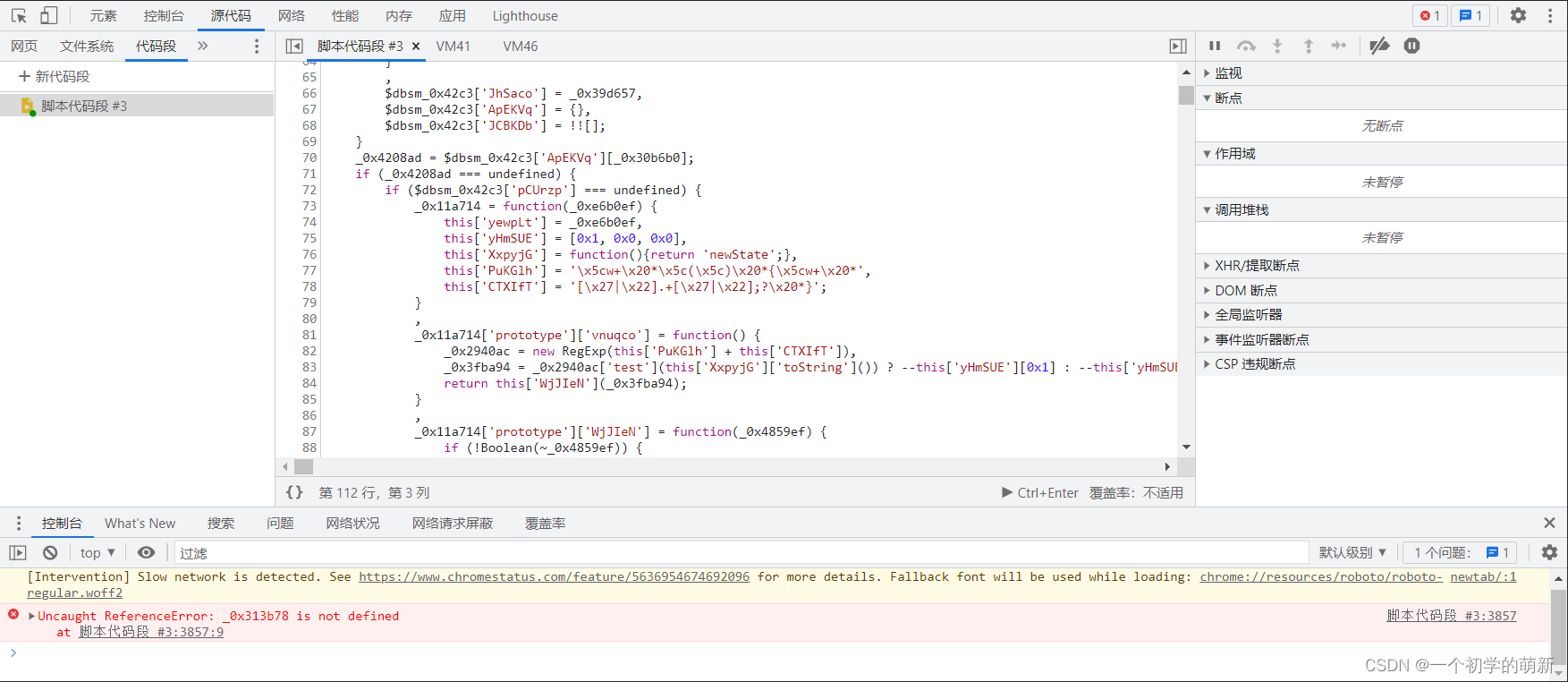Switch to the 网络 panel tab
This screenshot has width=1568, height=682.
(292, 15)
